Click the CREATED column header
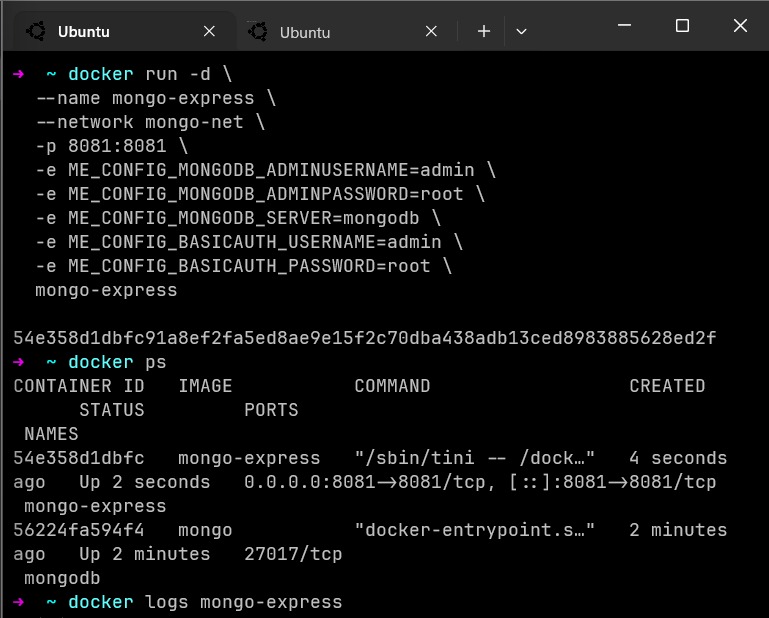 pos(667,386)
